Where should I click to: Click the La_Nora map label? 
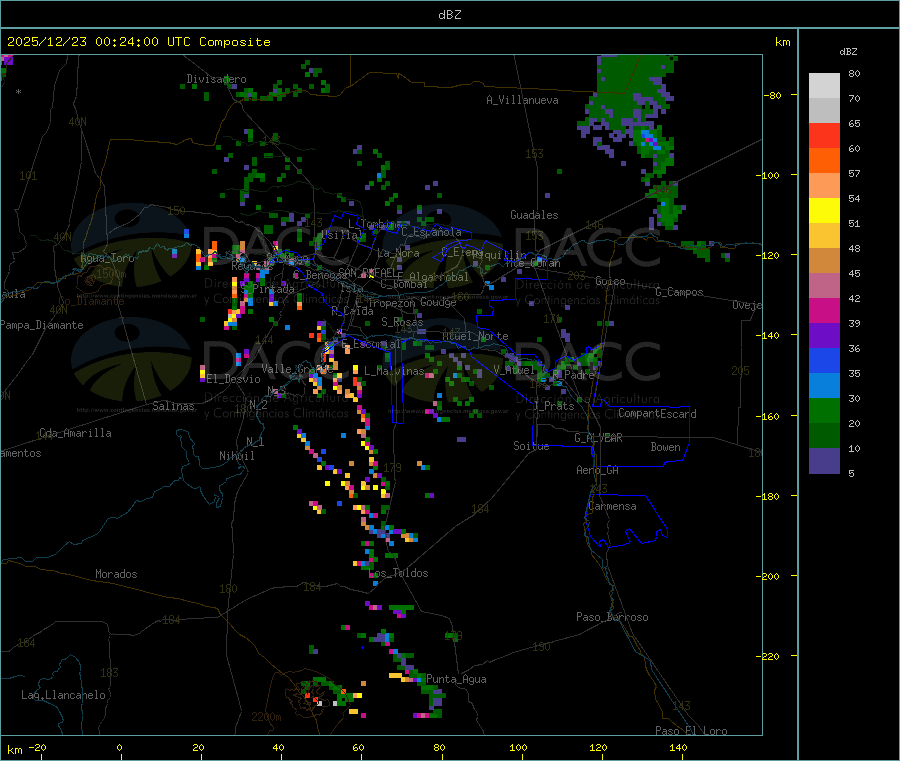(398, 253)
